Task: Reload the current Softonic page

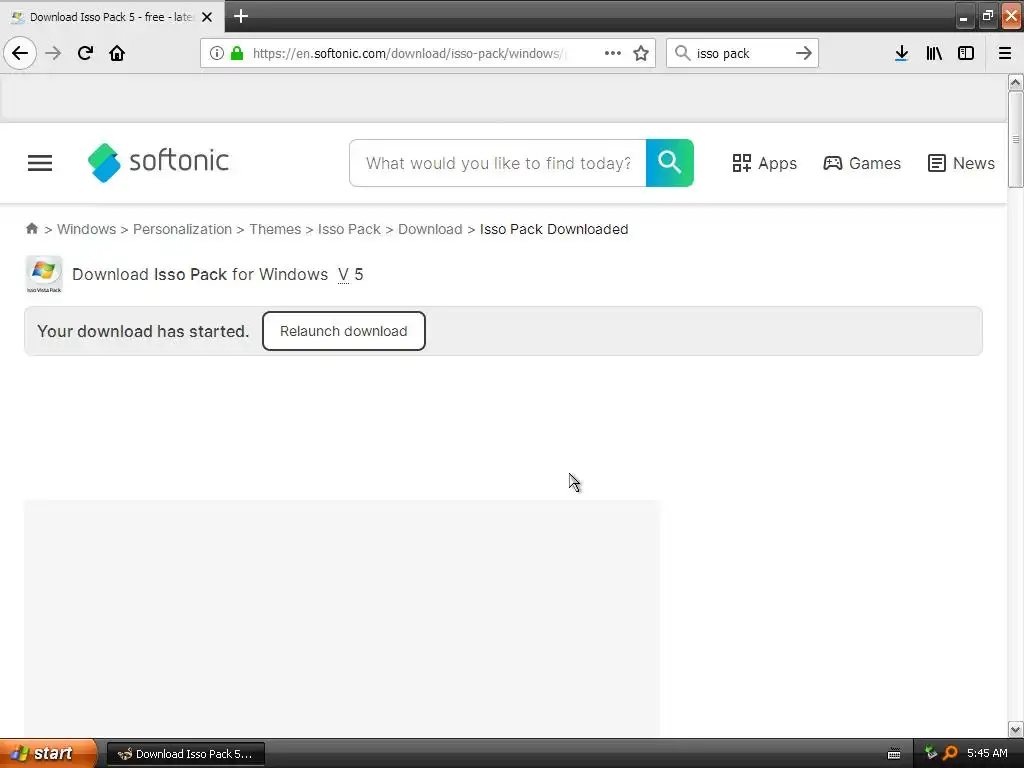Action: point(85,53)
